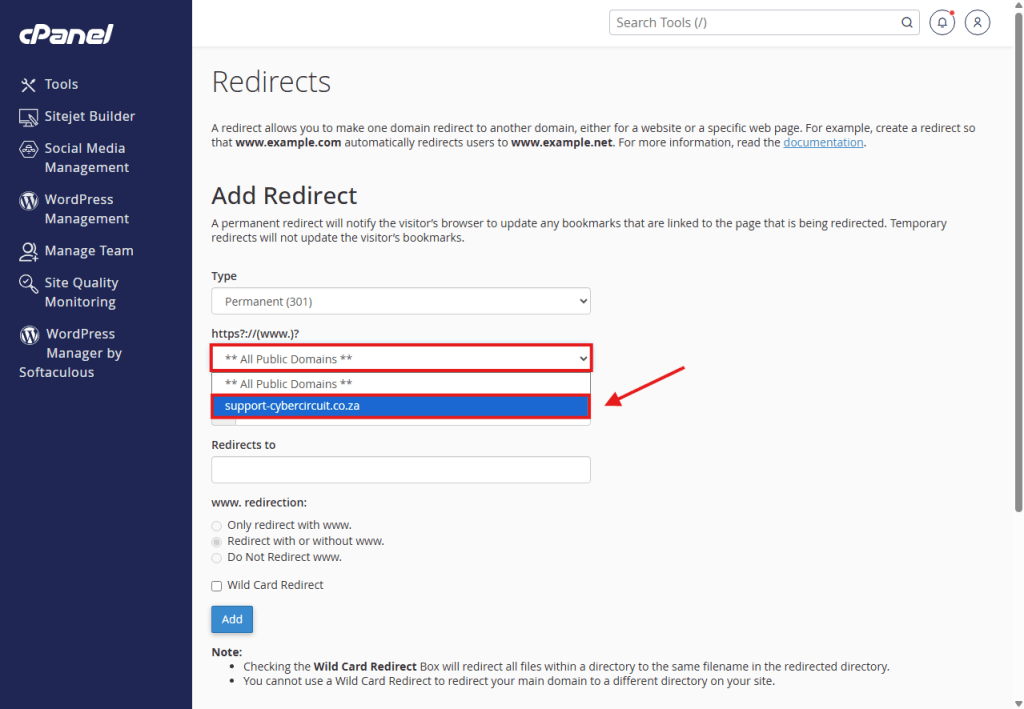
Task: Click the Social Media Management icon
Action: (28, 149)
